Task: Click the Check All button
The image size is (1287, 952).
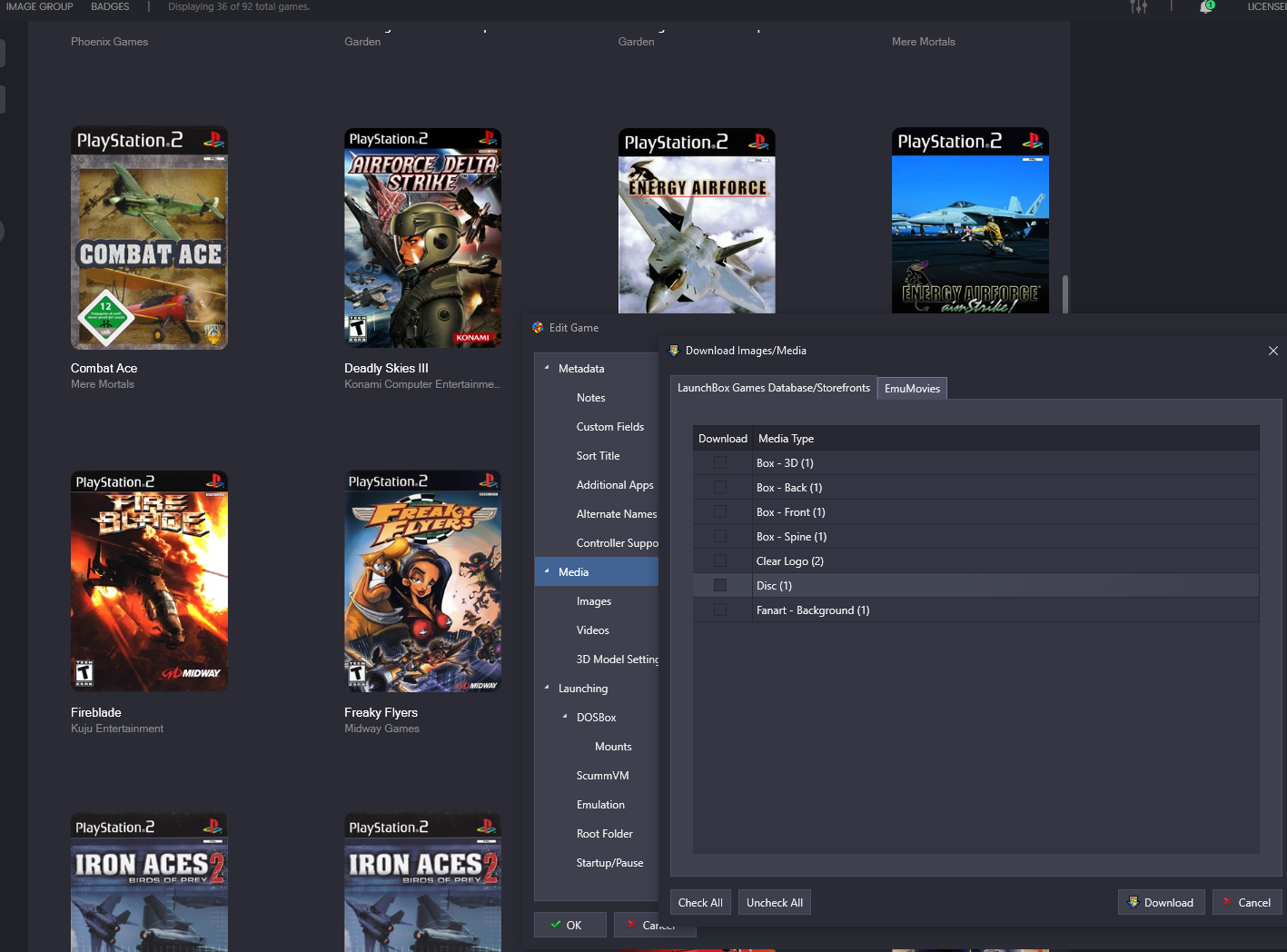Action: (700, 902)
